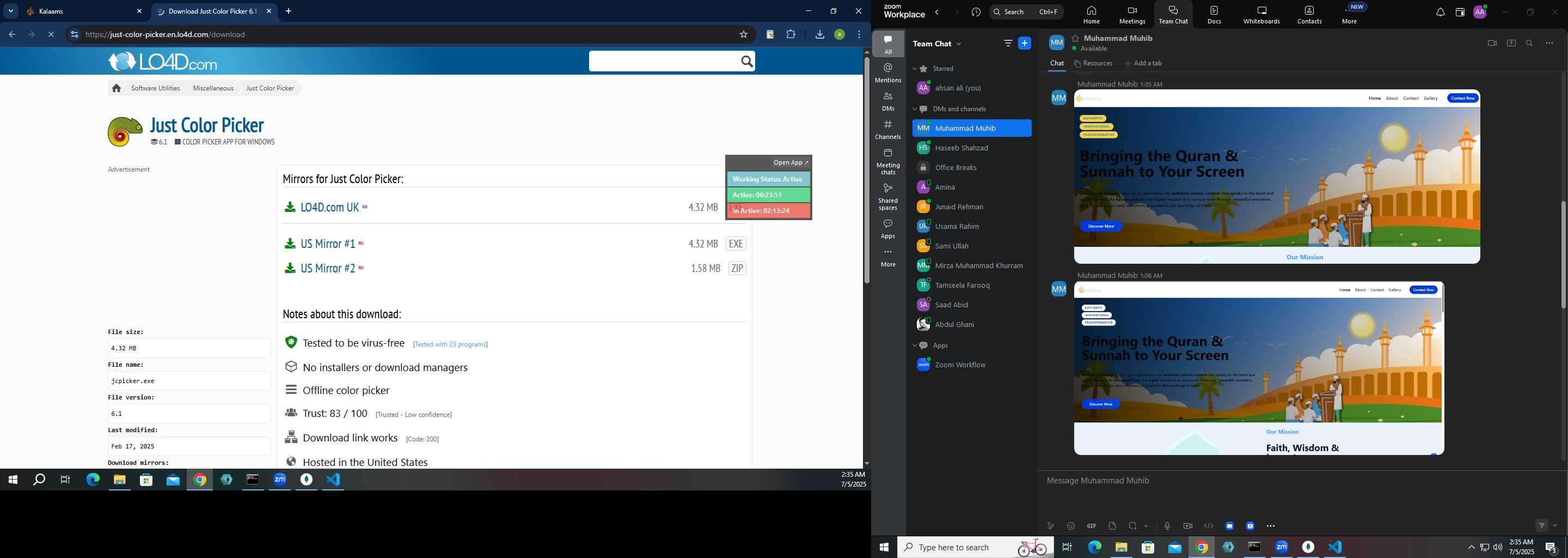Insert a GIF in the message
The width and height of the screenshot is (1568, 558).
coord(1092,526)
